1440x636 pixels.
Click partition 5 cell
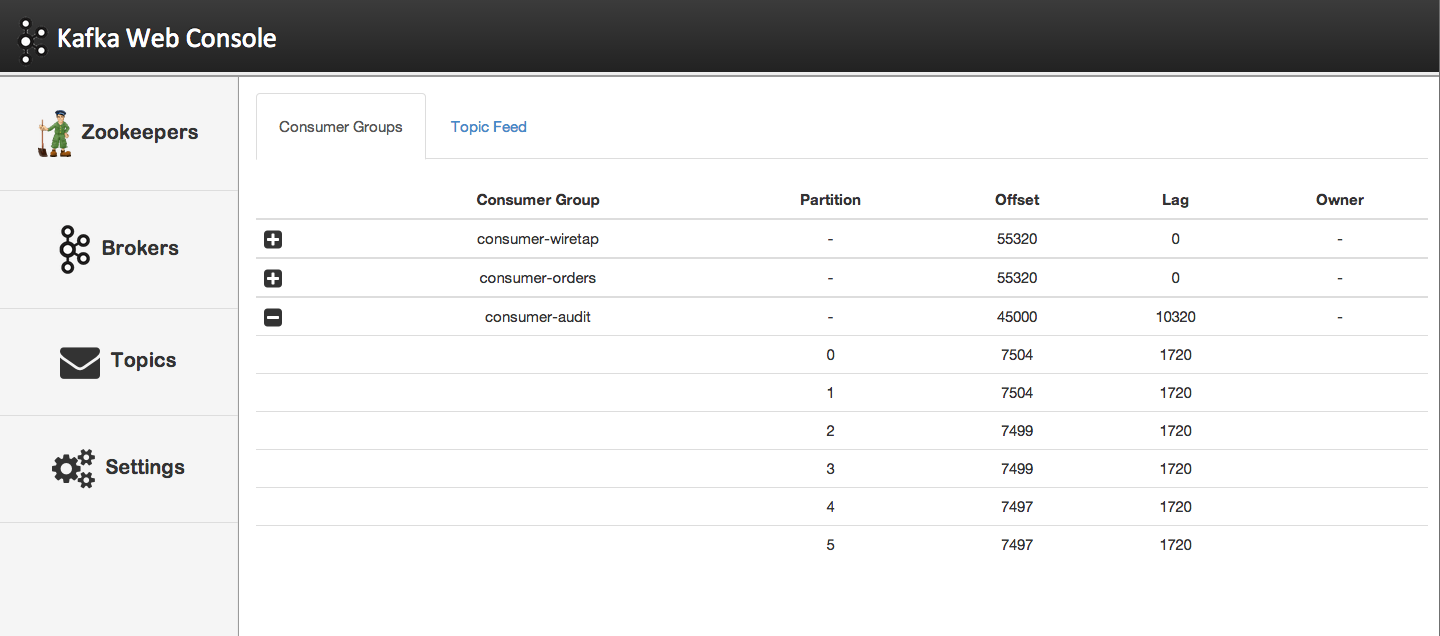point(830,545)
